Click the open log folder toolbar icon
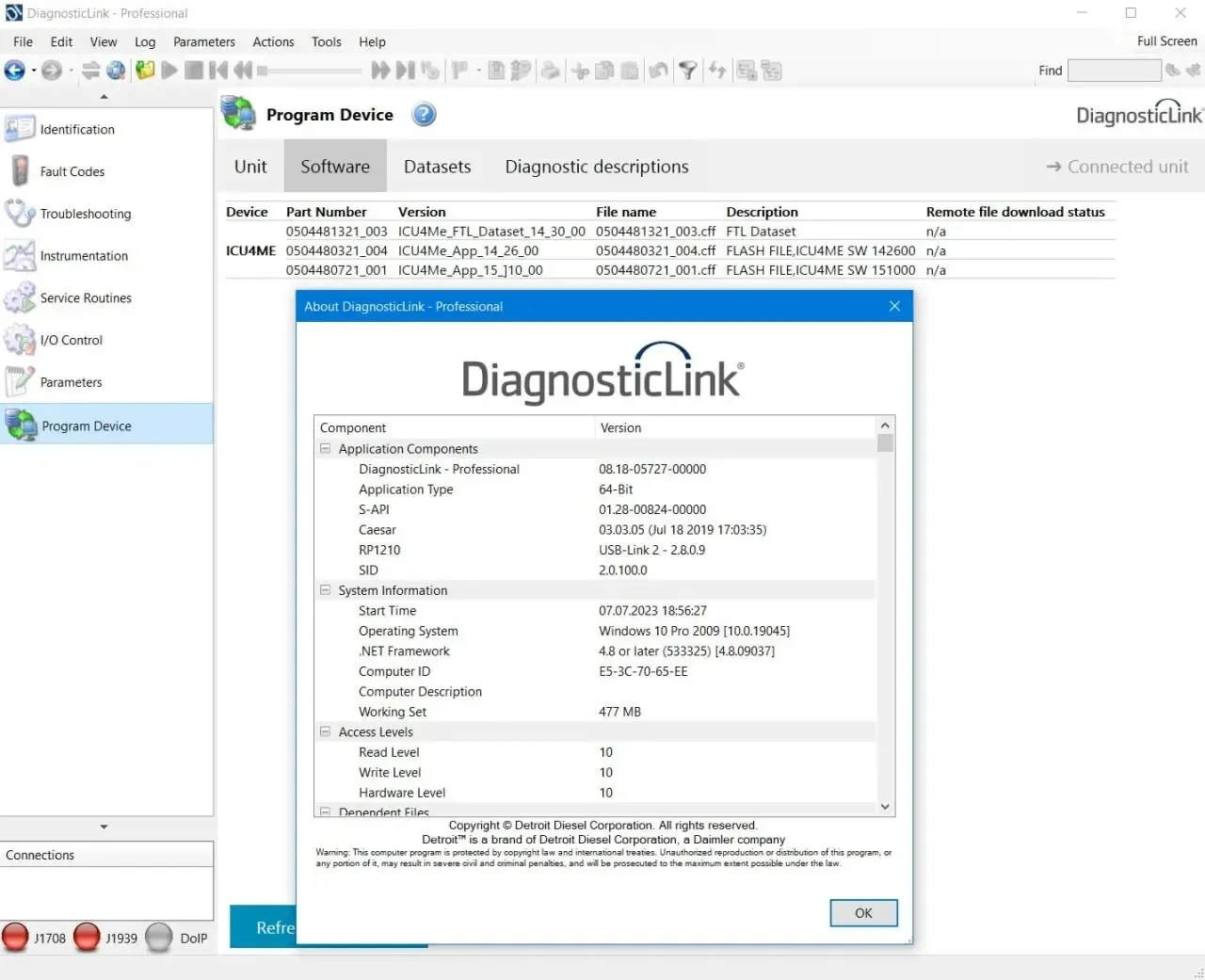This screenshot has width=1205, height=980. tap(145, 70)
